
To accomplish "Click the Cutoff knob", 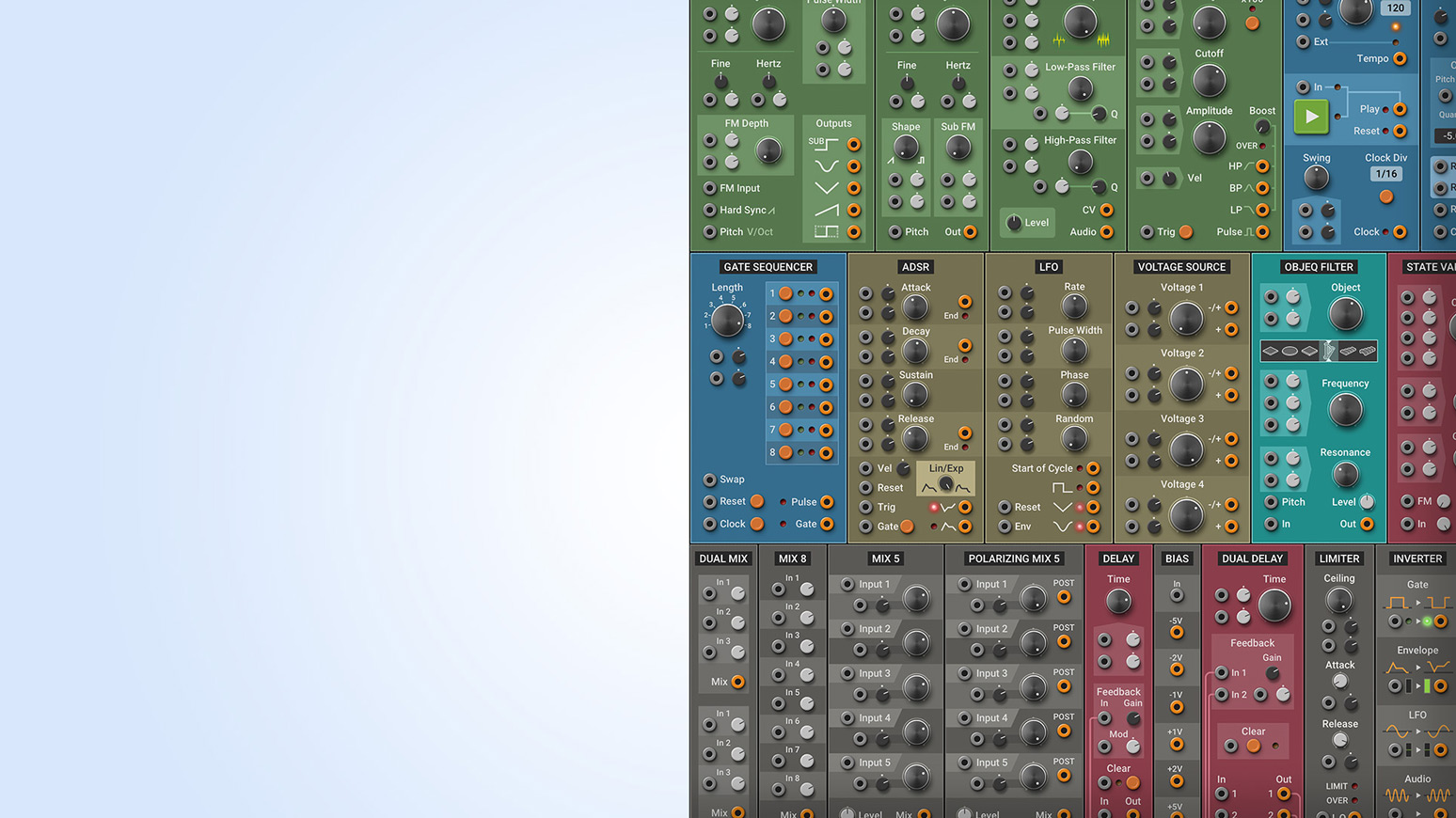I will pyautogui.click(x=1209, y=81).
